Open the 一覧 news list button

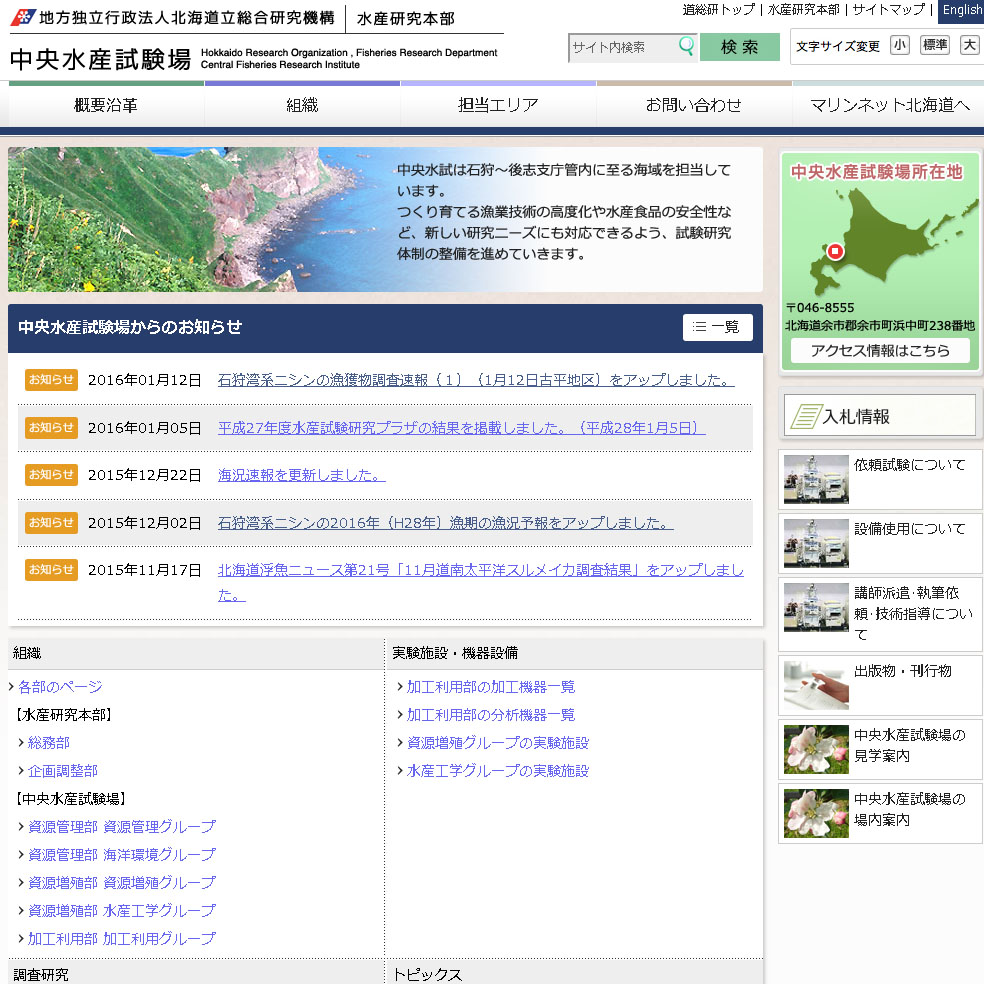click(717, 327)
